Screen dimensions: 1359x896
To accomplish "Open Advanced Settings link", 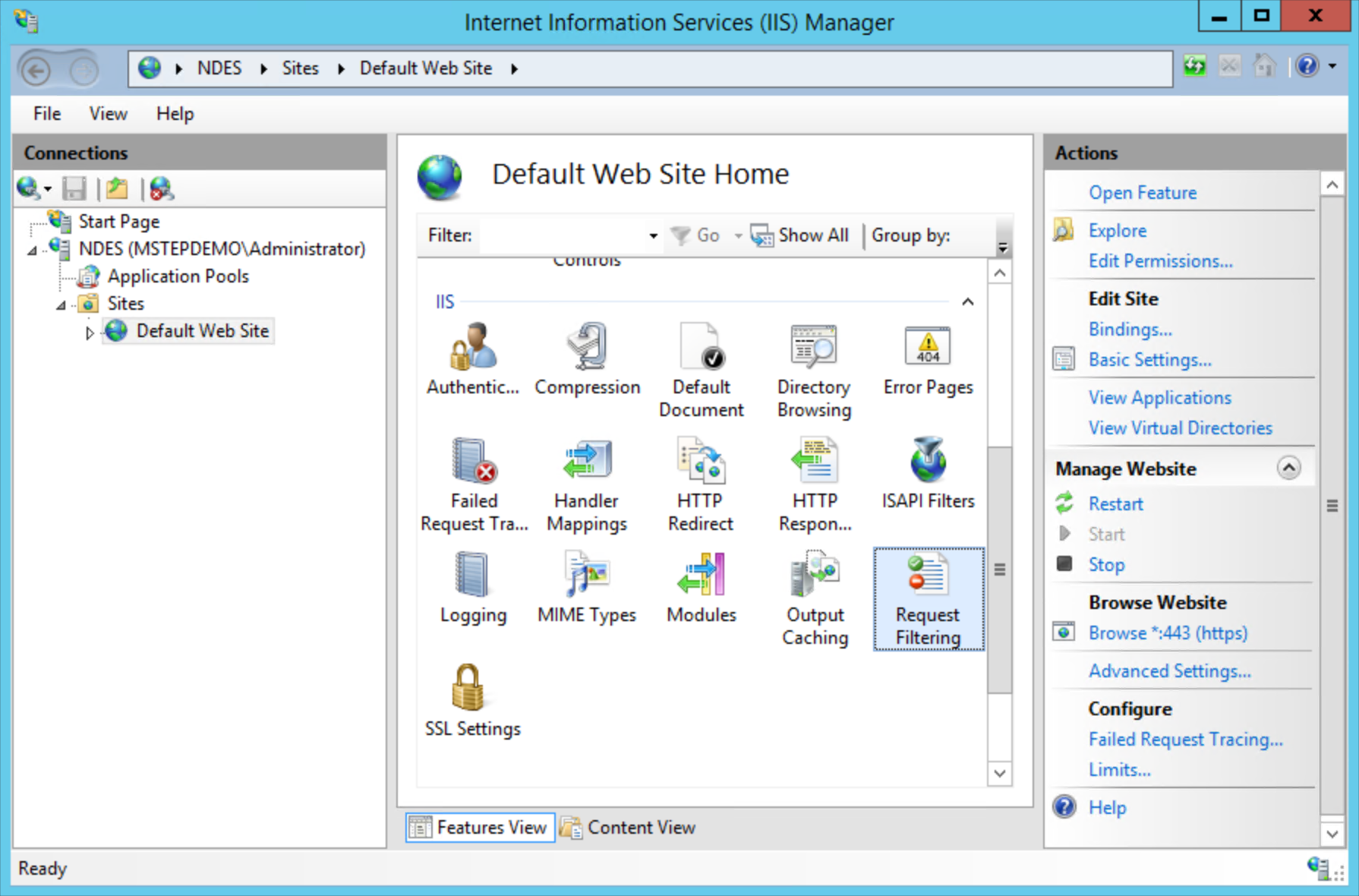I will pos(1170,671).
